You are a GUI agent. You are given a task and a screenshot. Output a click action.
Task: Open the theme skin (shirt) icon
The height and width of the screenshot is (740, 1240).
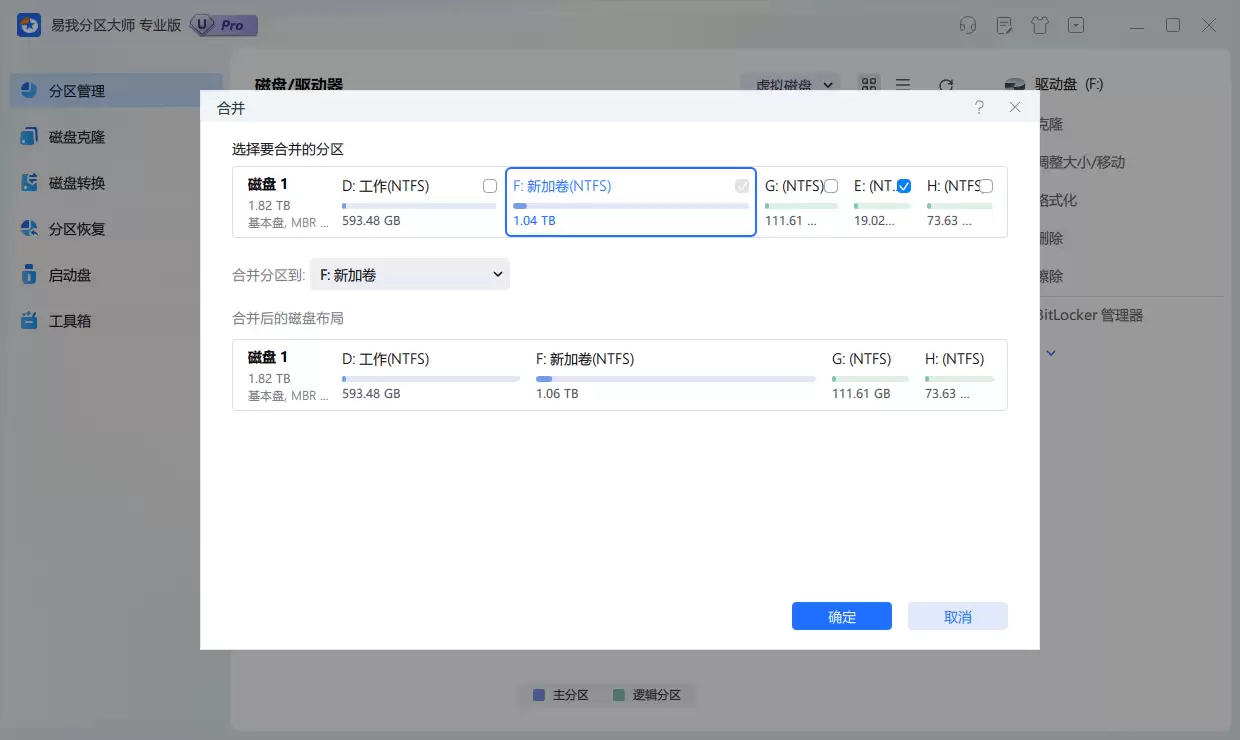[x=1040, y=24]
